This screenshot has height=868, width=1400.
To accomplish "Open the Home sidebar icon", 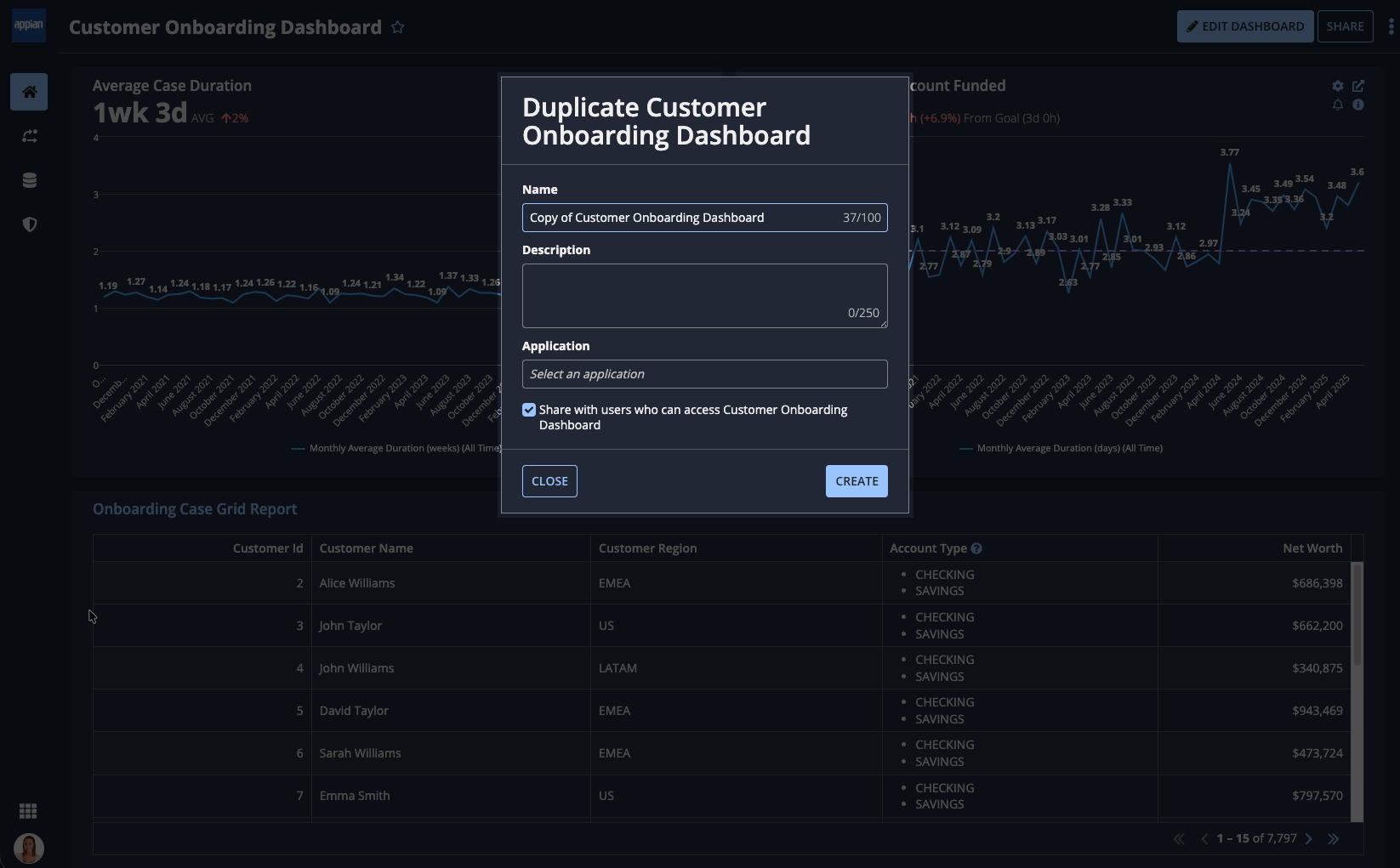I will [29, 92].
